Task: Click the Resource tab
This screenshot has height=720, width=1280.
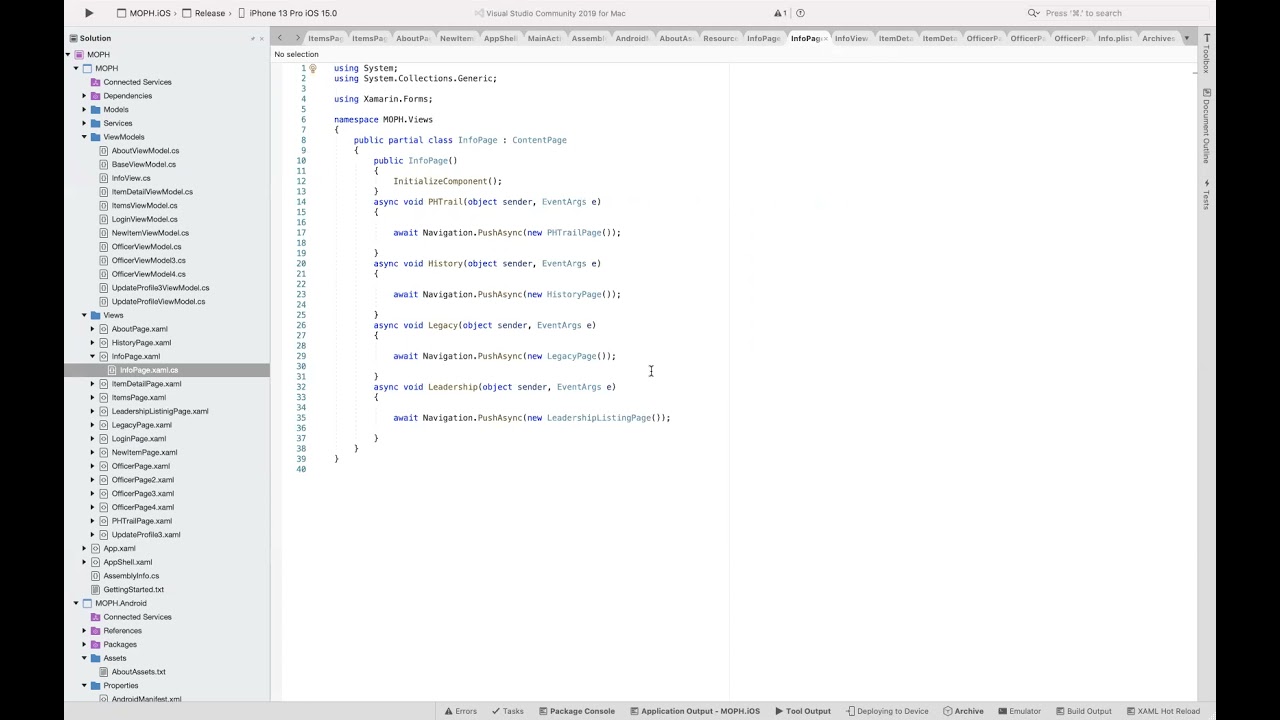Action: (719, 38)
